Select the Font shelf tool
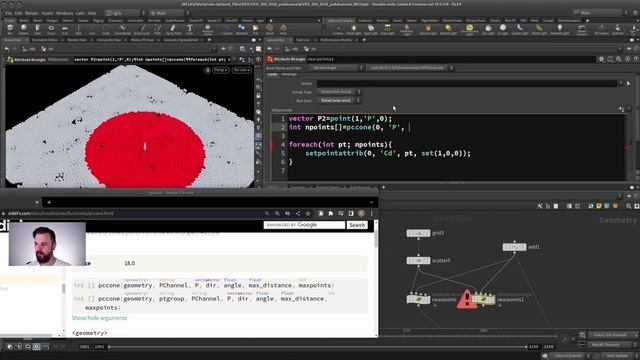Viewport: 640px width, 360px height. [x=190, y=29]
